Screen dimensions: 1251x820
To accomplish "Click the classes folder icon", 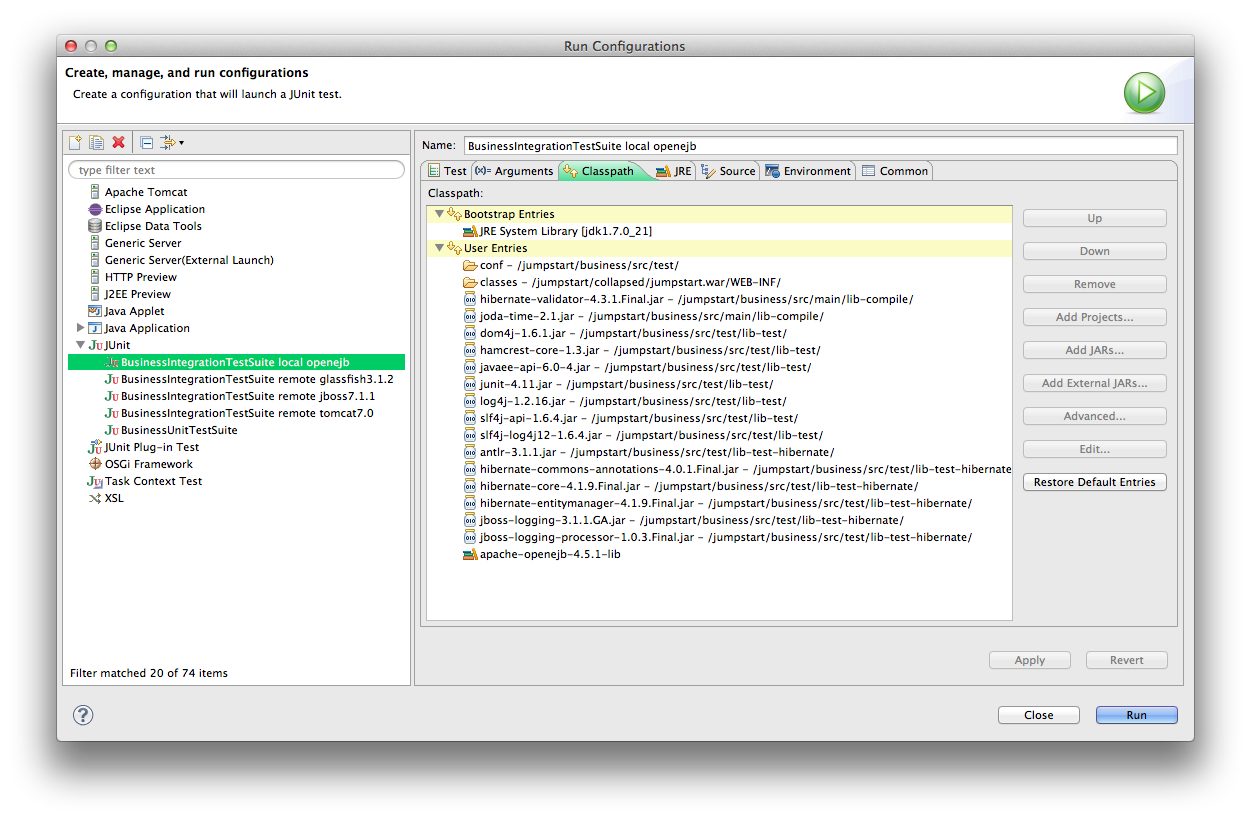I will (x=470, y=282).
